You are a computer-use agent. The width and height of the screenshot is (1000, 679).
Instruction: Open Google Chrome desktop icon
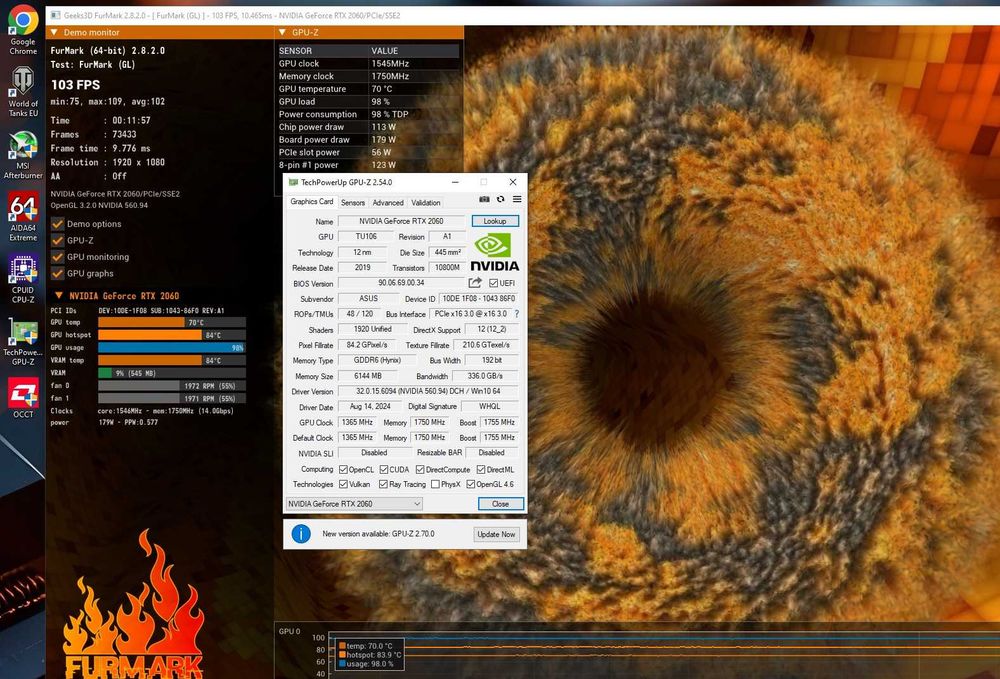click(23, 30)
